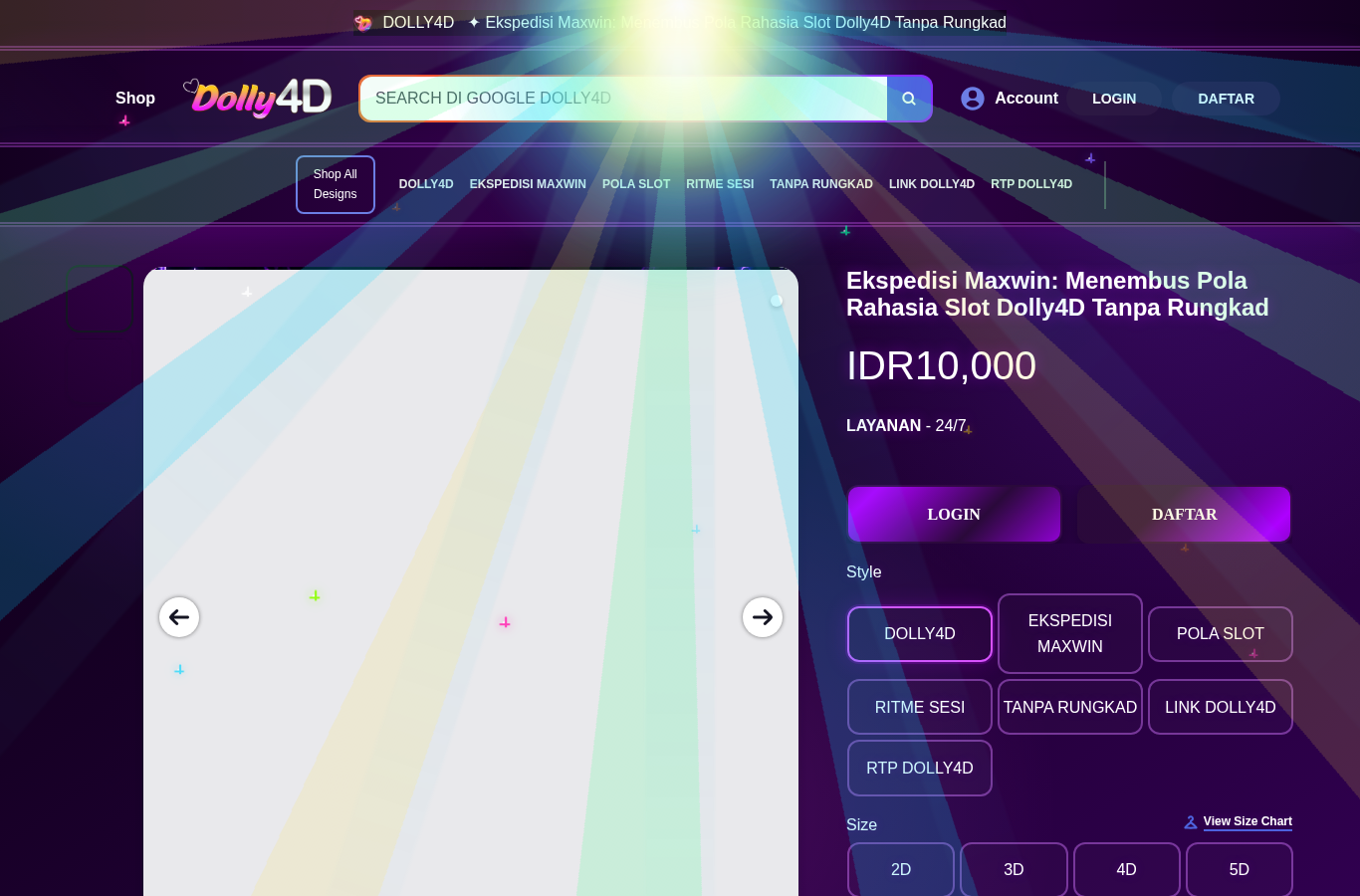Open the Shop menu in header

click(x=135, y=99)
